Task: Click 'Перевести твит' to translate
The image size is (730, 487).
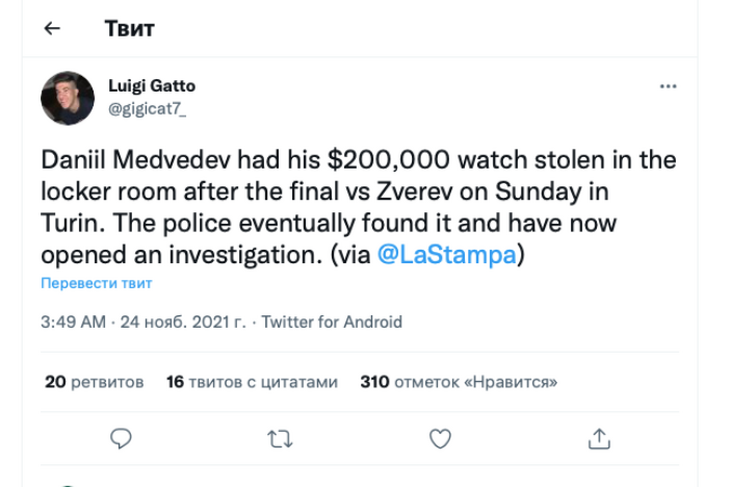Action: tap(96, 283)
